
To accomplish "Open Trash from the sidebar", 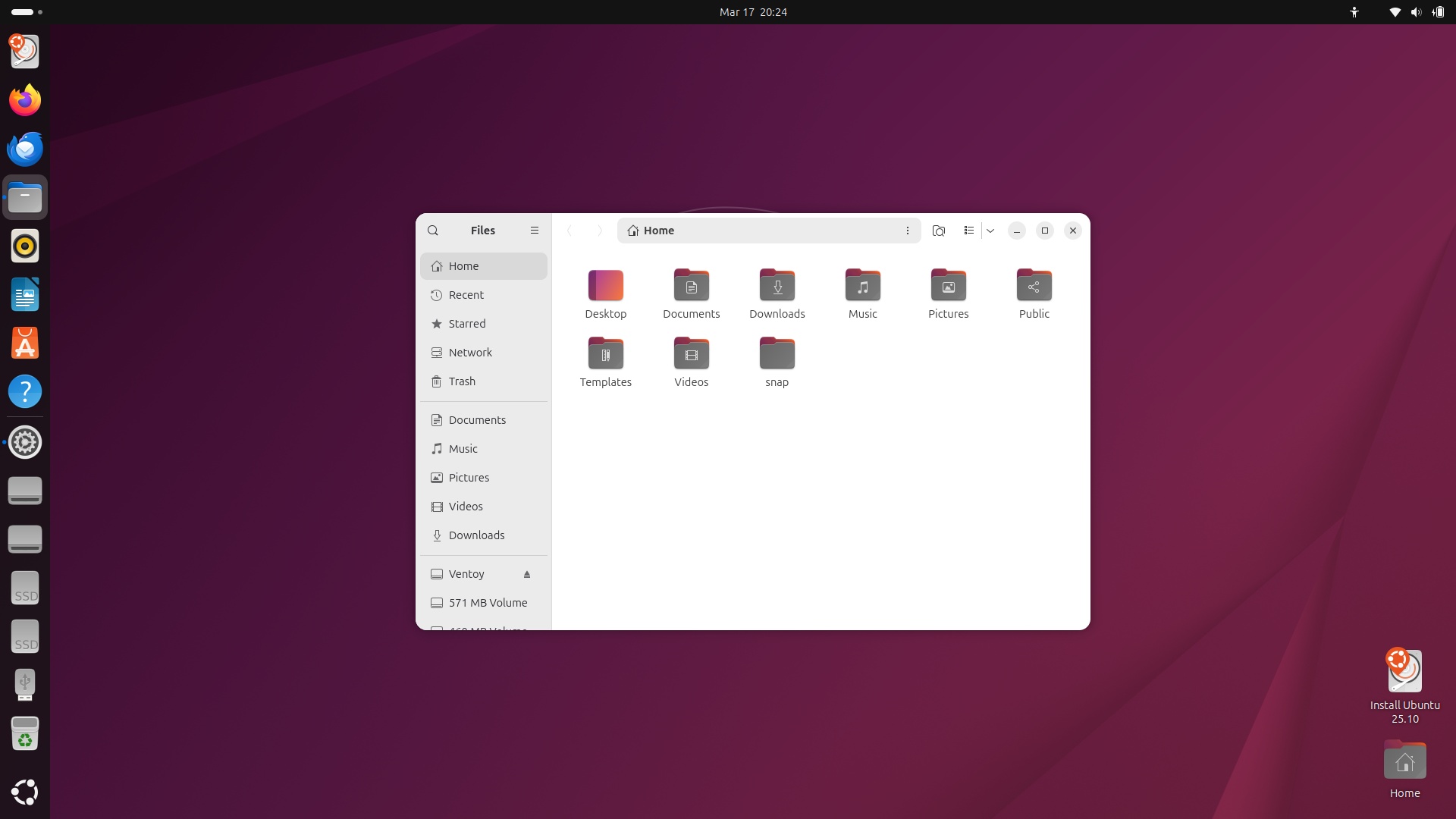I will point(462,381).
